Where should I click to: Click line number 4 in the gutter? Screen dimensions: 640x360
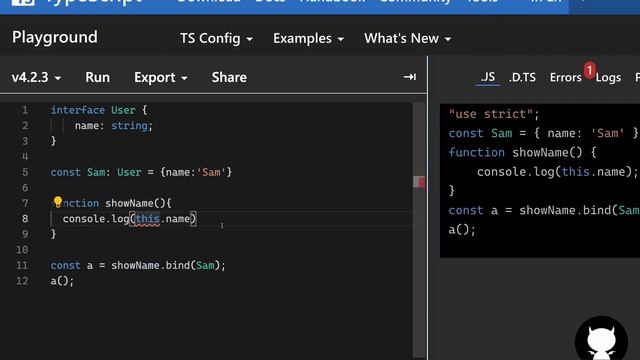tap(24, 156)
